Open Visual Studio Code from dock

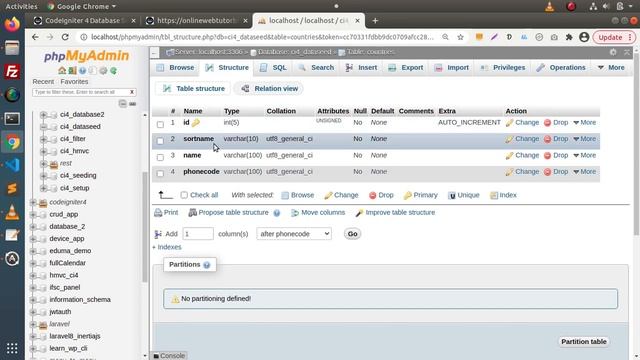click(x=12, y=165)
